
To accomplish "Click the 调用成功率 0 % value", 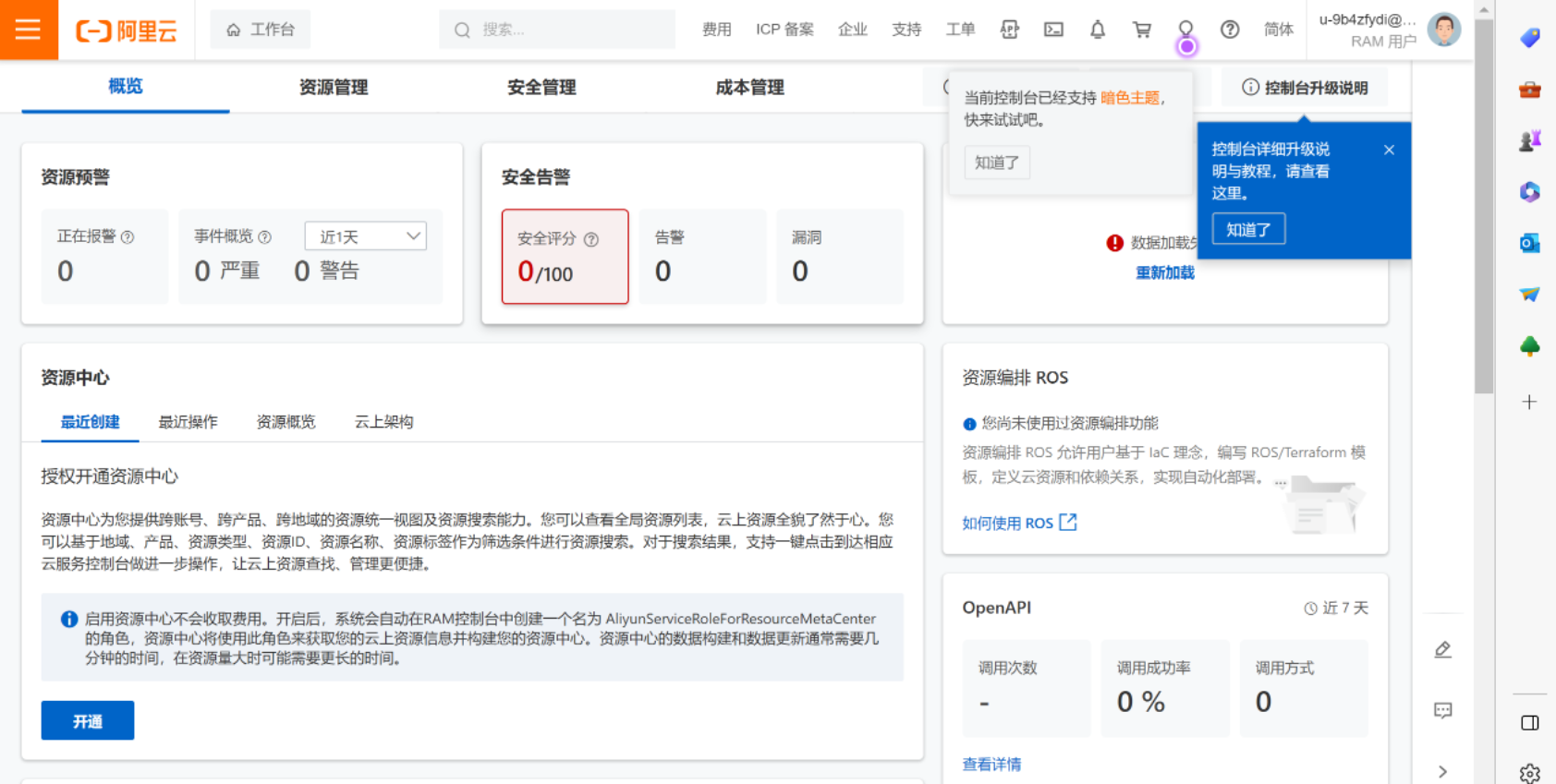I will pyautogui.click(x=1141, y=702).
